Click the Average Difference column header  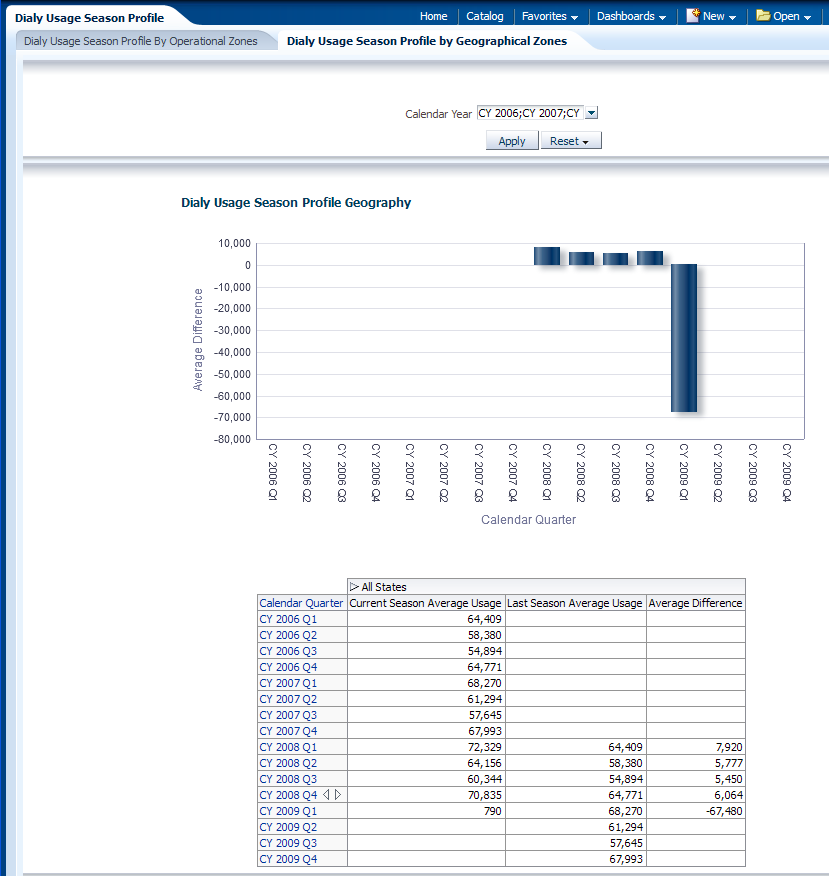[695, 603]
